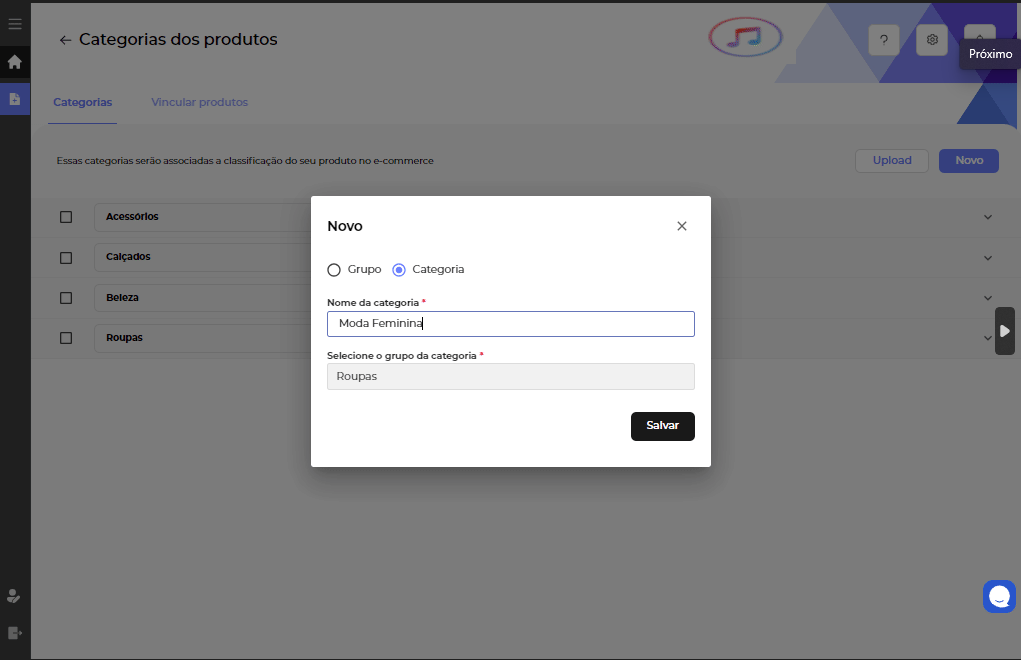Open the hamburger menu in sidebar

(15, 24)
